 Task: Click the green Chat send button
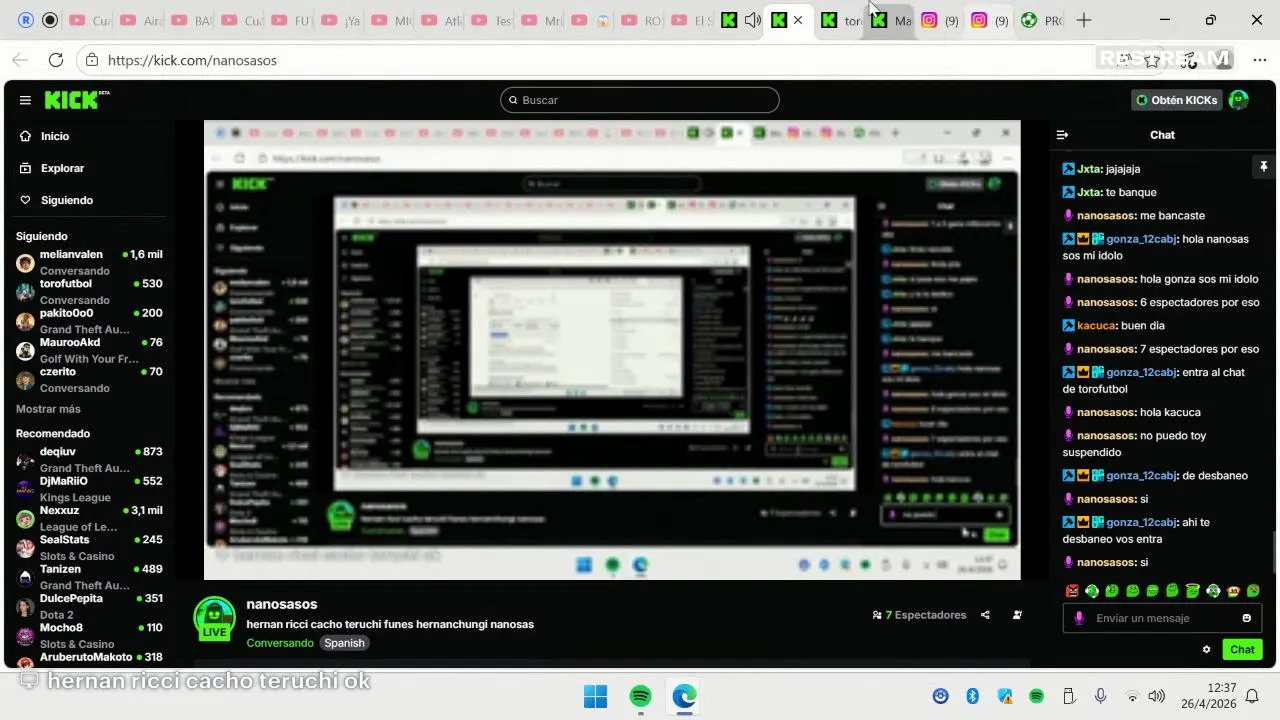[x=1242, y=650]
